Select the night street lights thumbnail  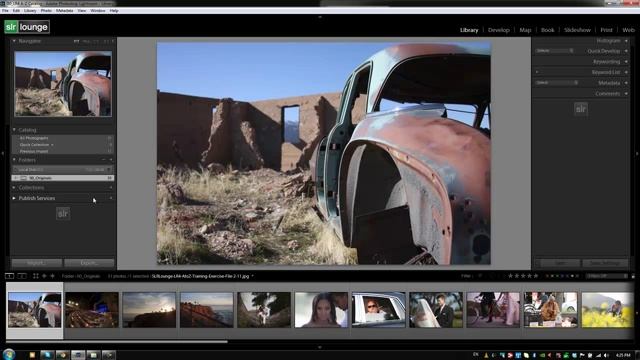[x=92, y=310]
